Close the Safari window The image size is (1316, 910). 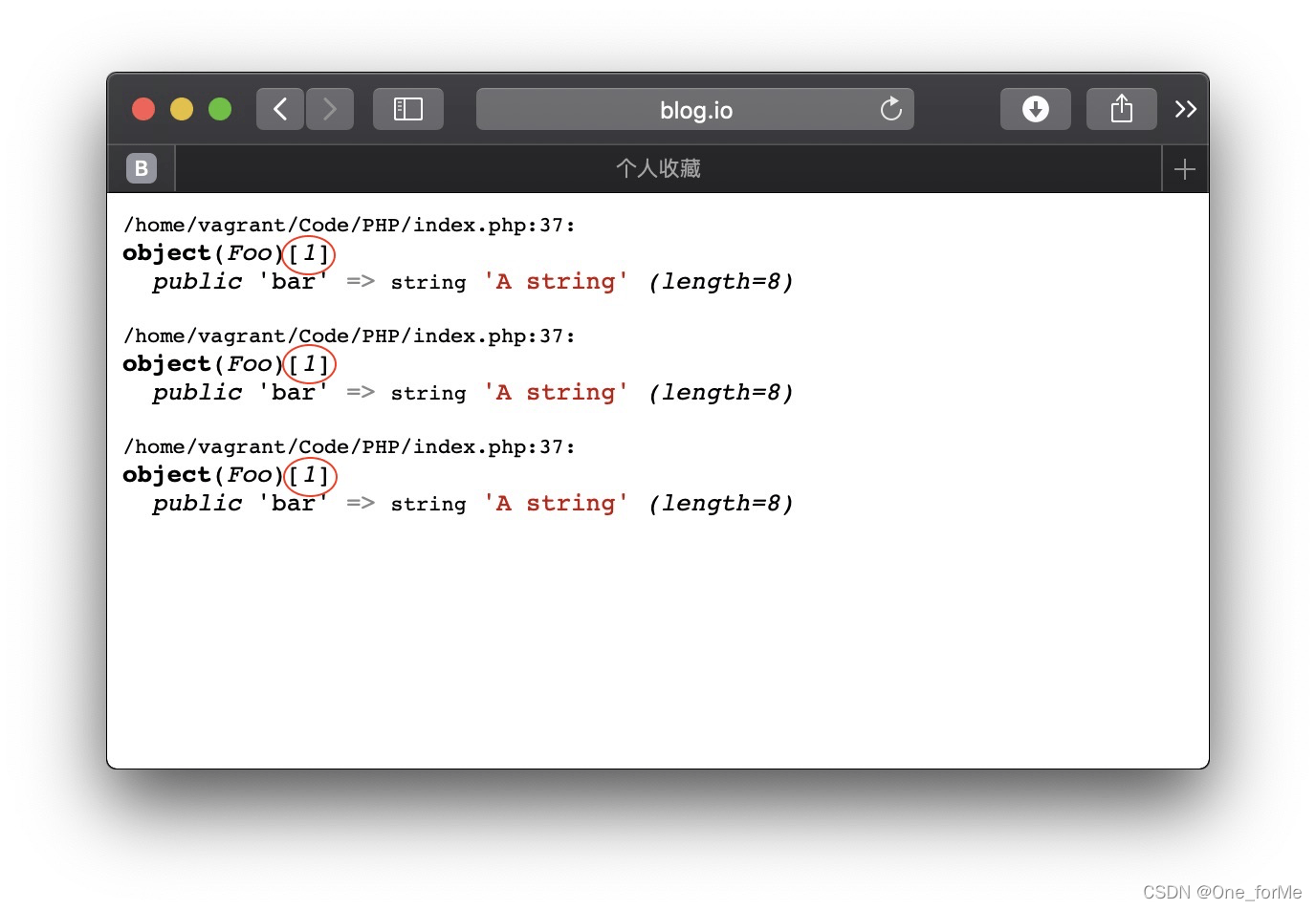pos(143,109)
